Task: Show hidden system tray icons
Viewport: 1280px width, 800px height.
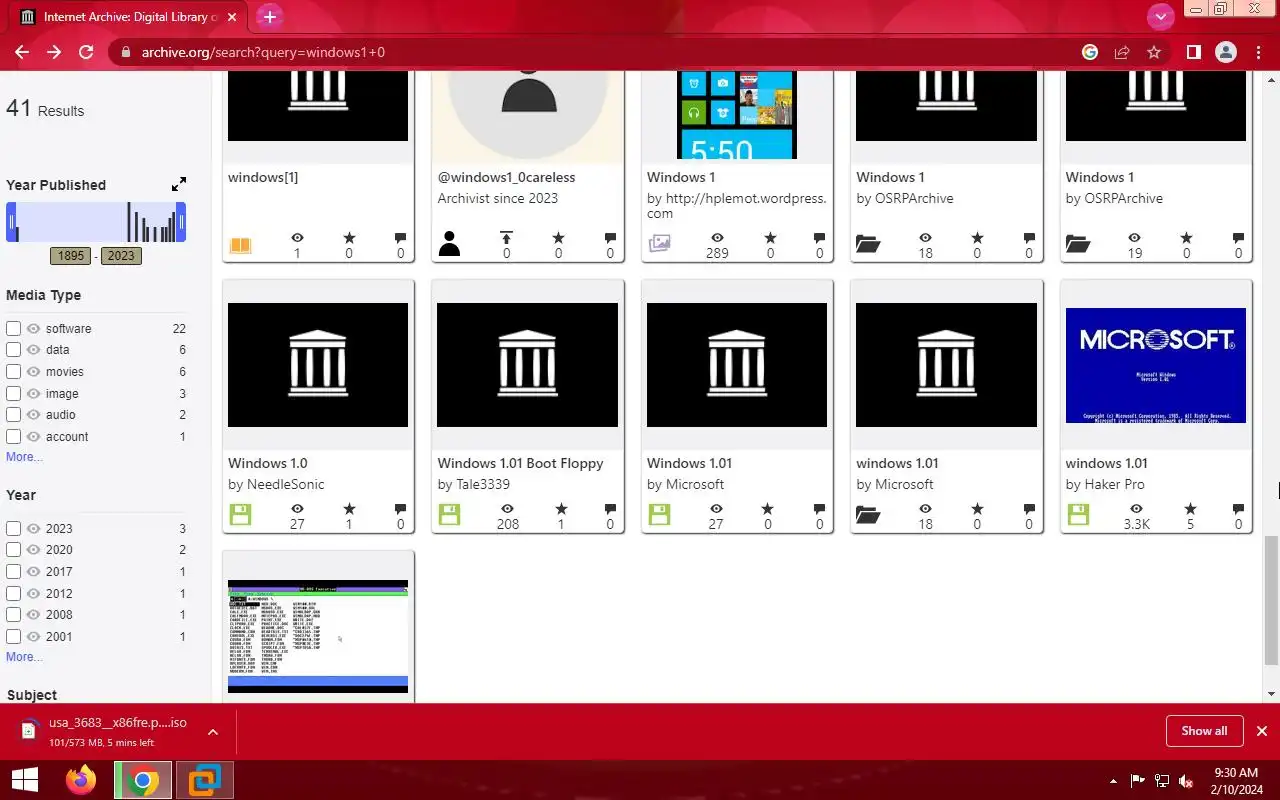Action: [x=1113, y=781]
